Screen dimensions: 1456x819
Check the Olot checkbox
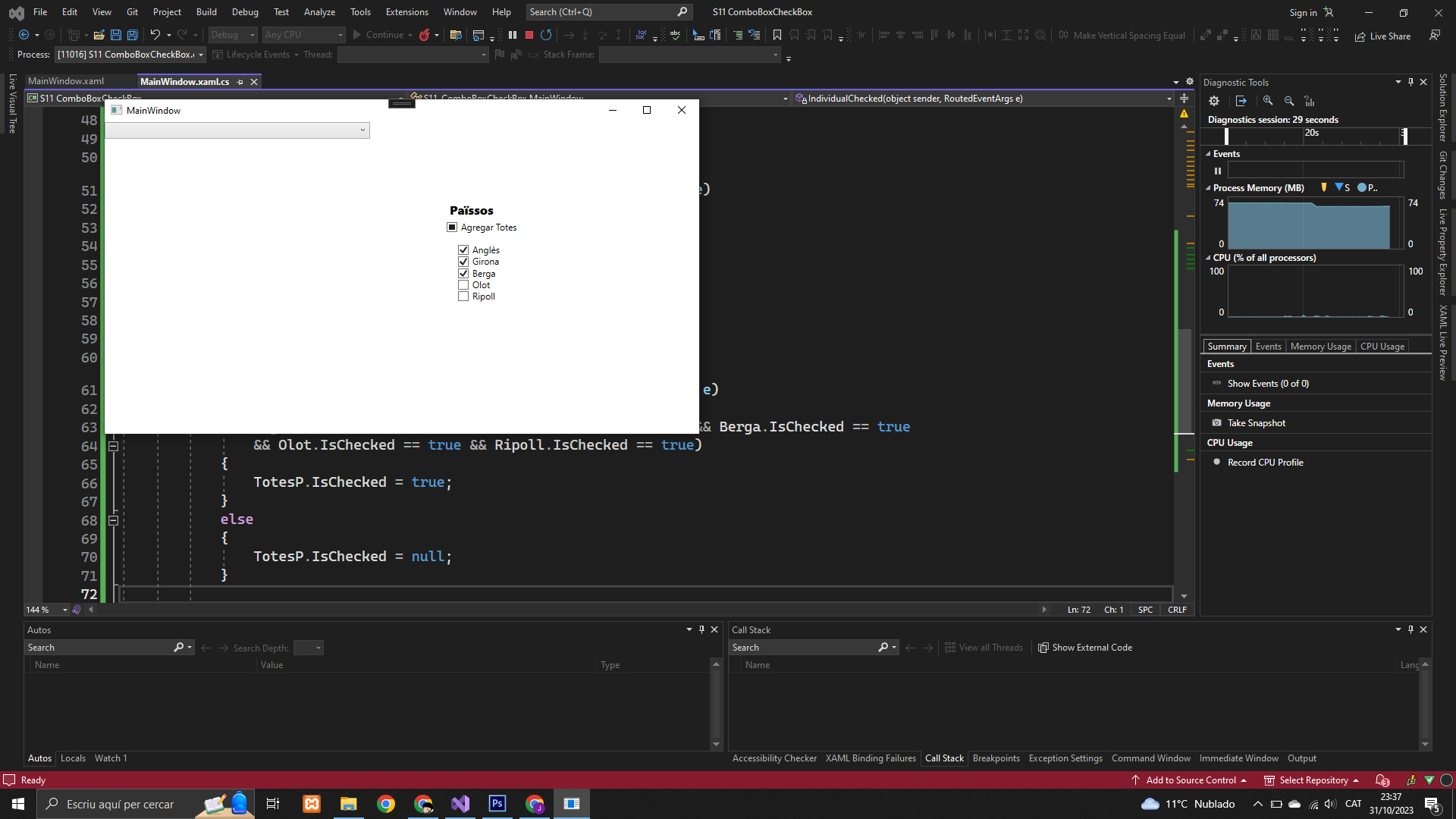[463, 285]
